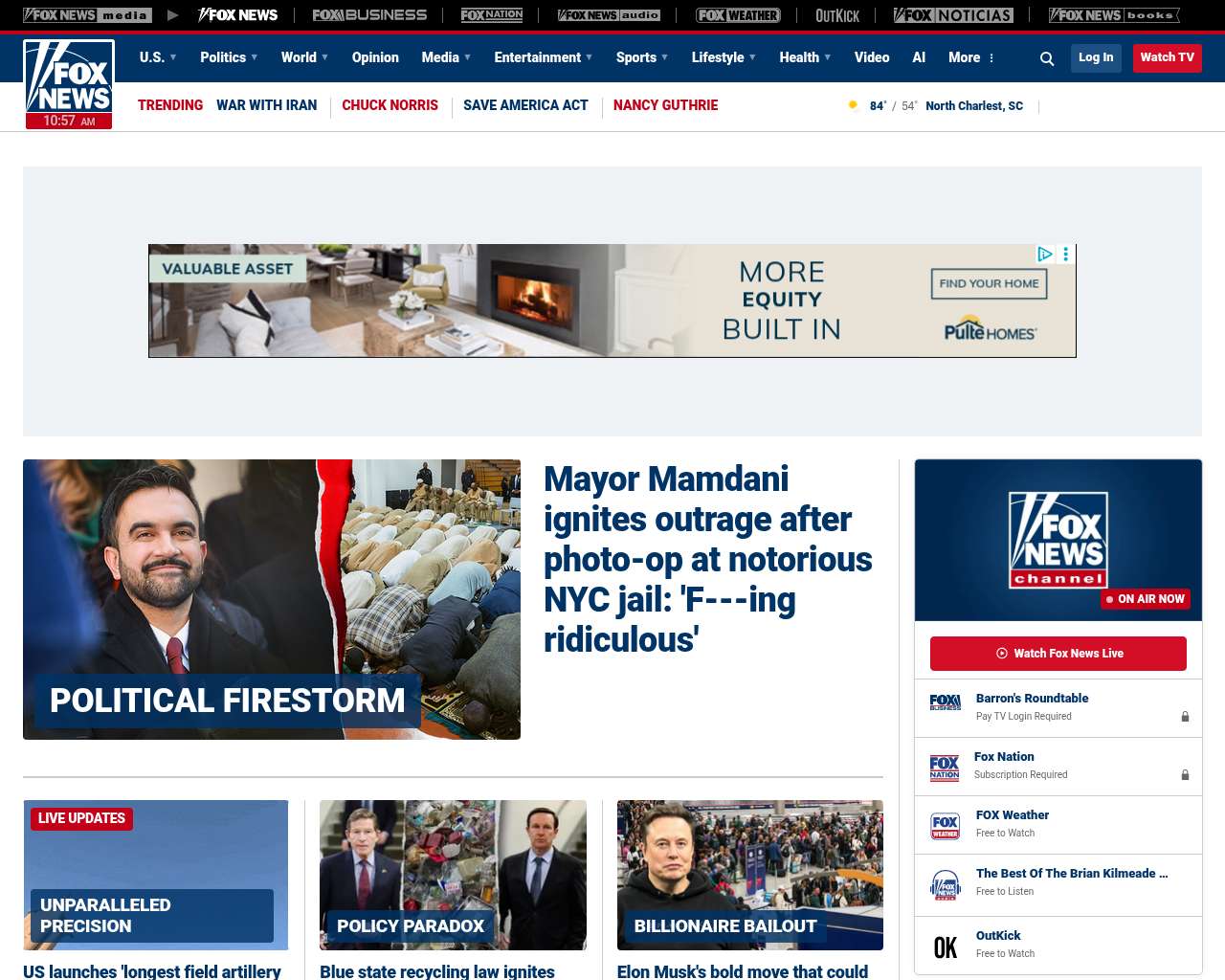Screen dimensions: 1225x980
Task: Open the Elon Musk's bold move headline
Action: tap(743, 971)
